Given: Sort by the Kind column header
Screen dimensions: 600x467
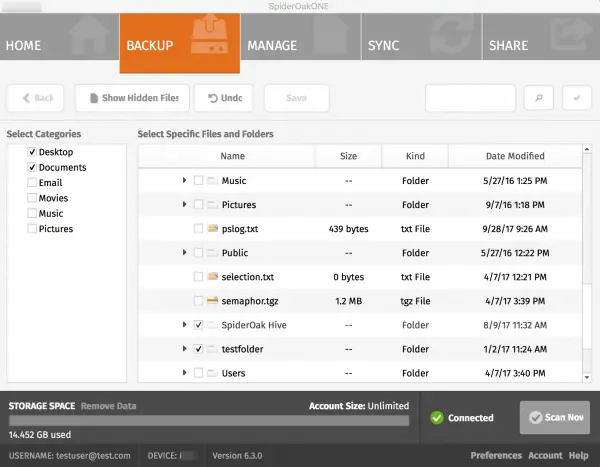Looking at the screenshot, I should click(415, 156).
